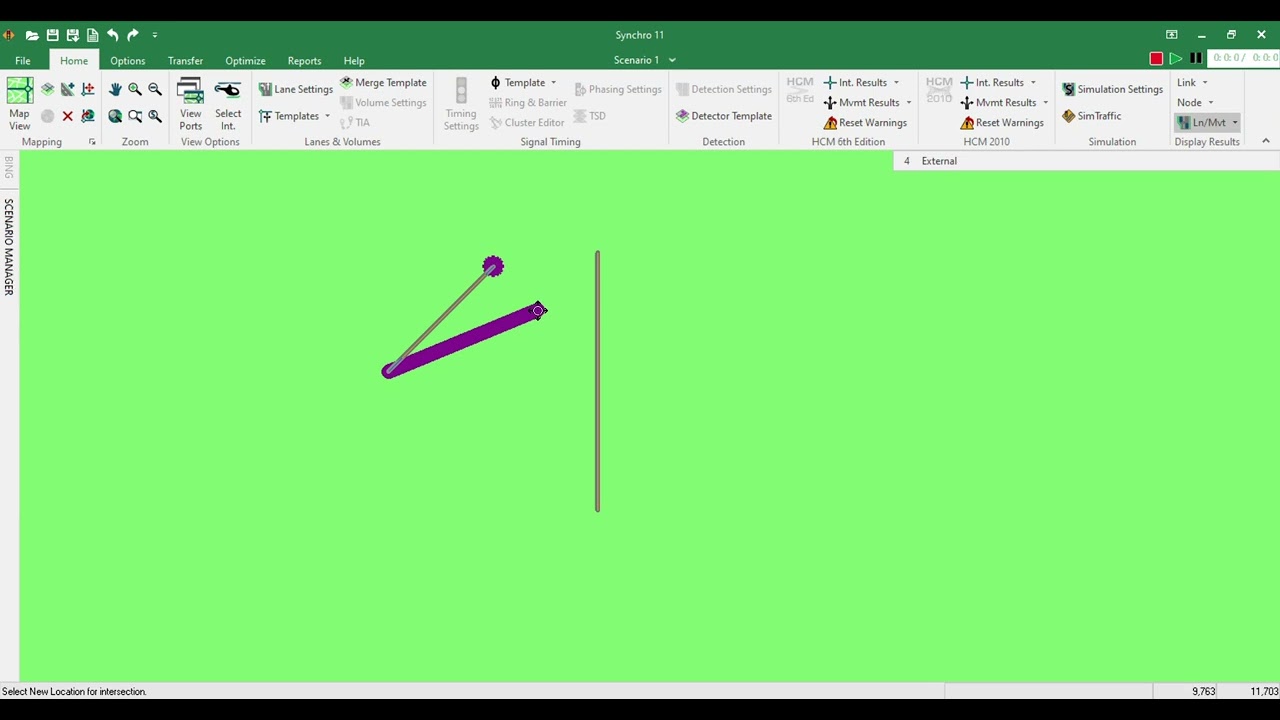Switch to the Optimize tab

point(245,61)
